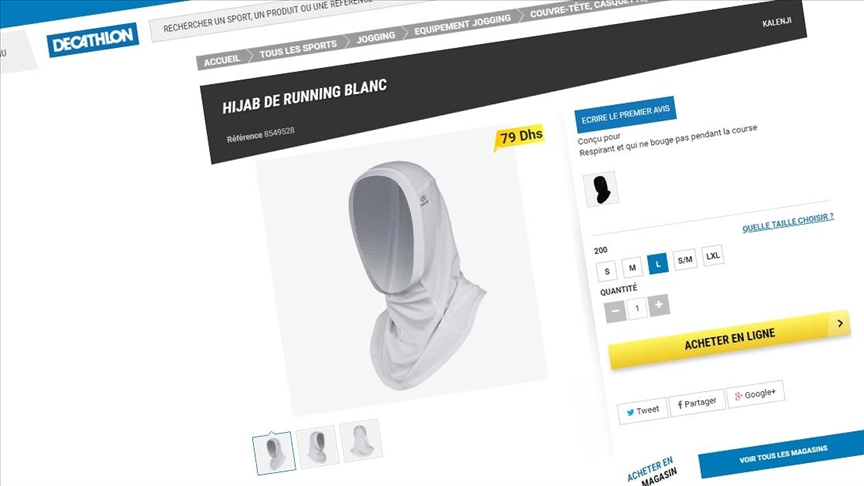
Task: Choose size M
Action: point(633,268)
